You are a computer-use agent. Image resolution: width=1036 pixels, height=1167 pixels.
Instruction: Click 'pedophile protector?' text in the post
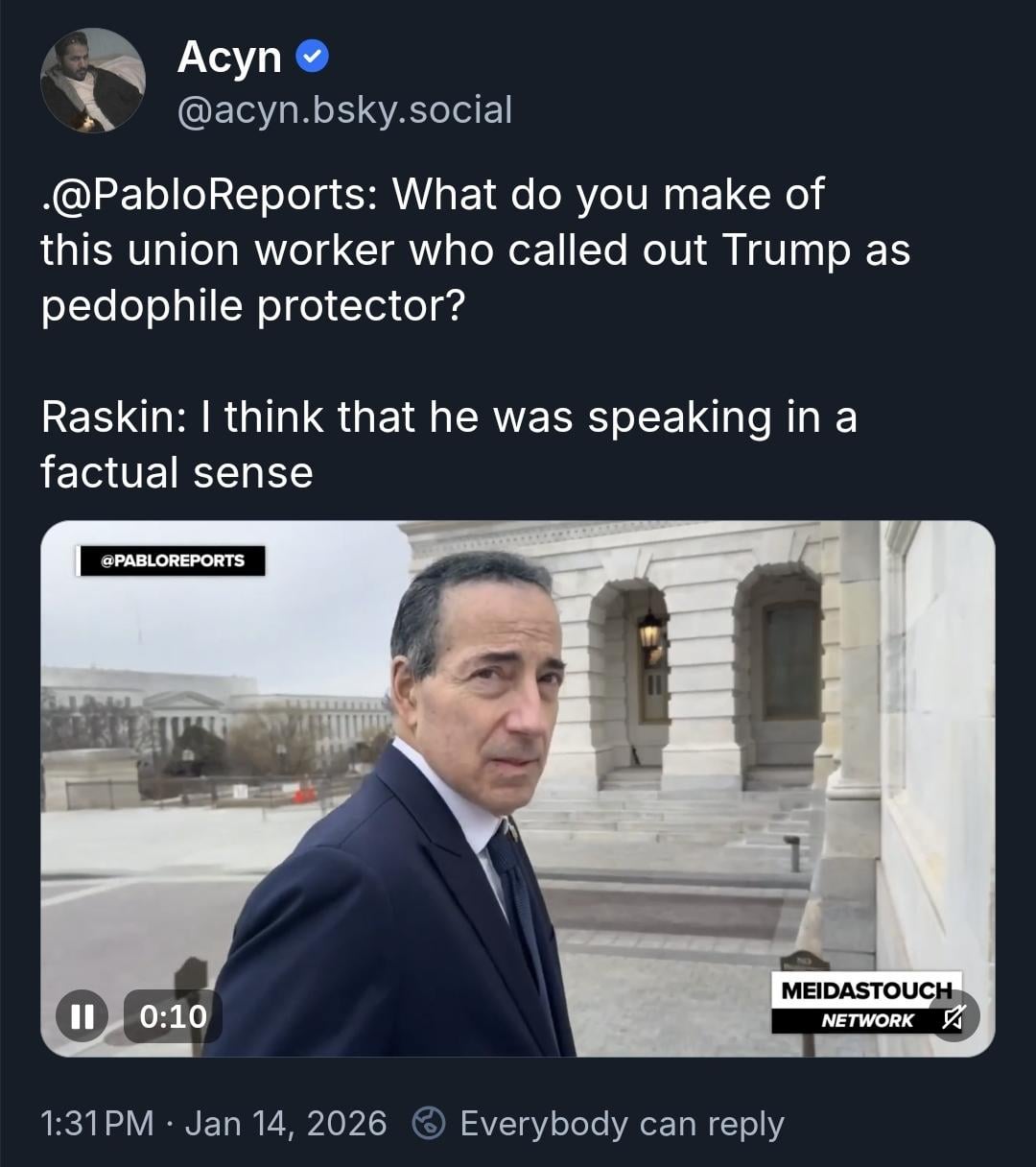click(x=252, y=306)
